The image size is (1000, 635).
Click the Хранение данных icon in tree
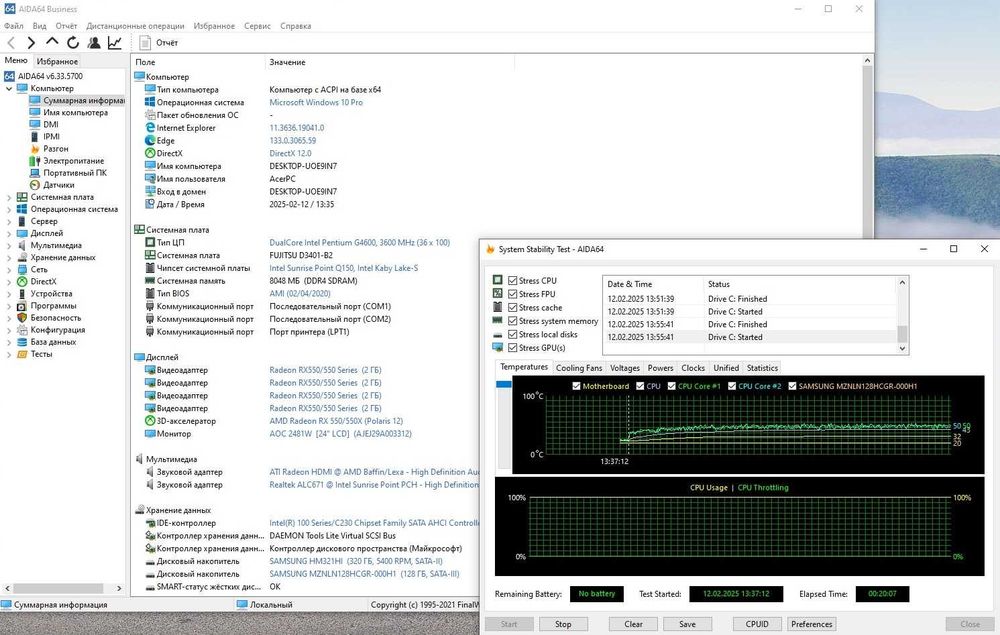[x=22, y=258]
